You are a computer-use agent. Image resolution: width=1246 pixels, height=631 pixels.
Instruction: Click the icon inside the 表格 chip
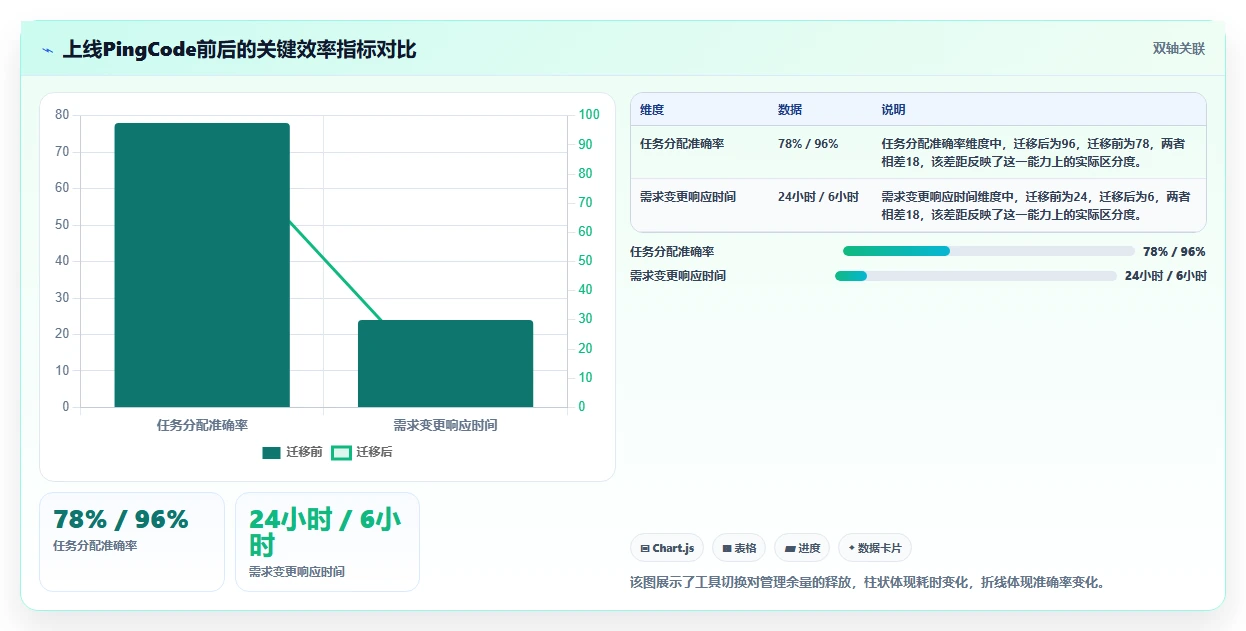coord(727,548)
